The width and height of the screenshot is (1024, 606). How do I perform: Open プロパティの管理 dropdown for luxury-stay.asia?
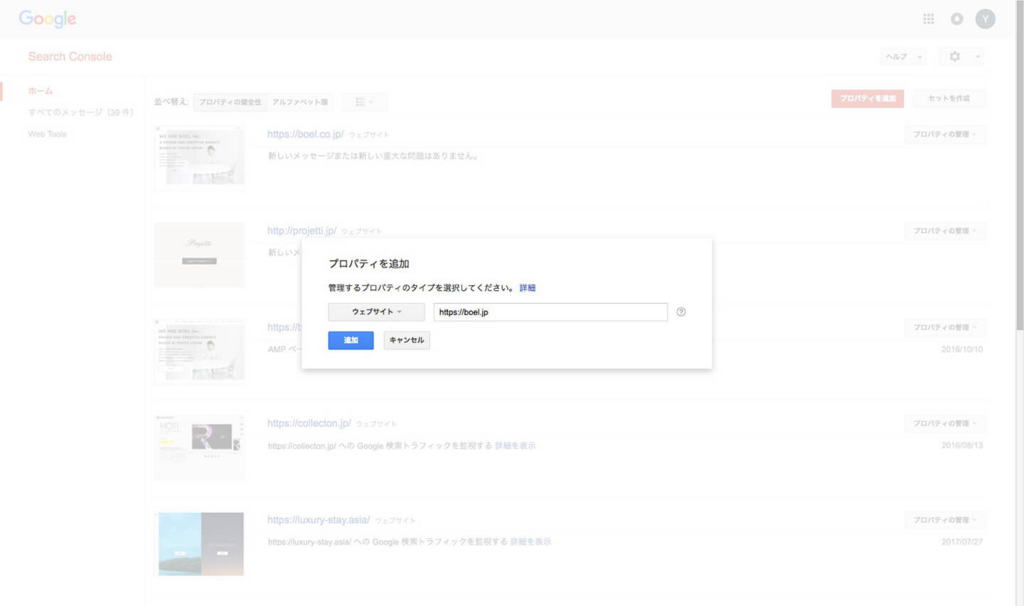click(x=944, y=520)
